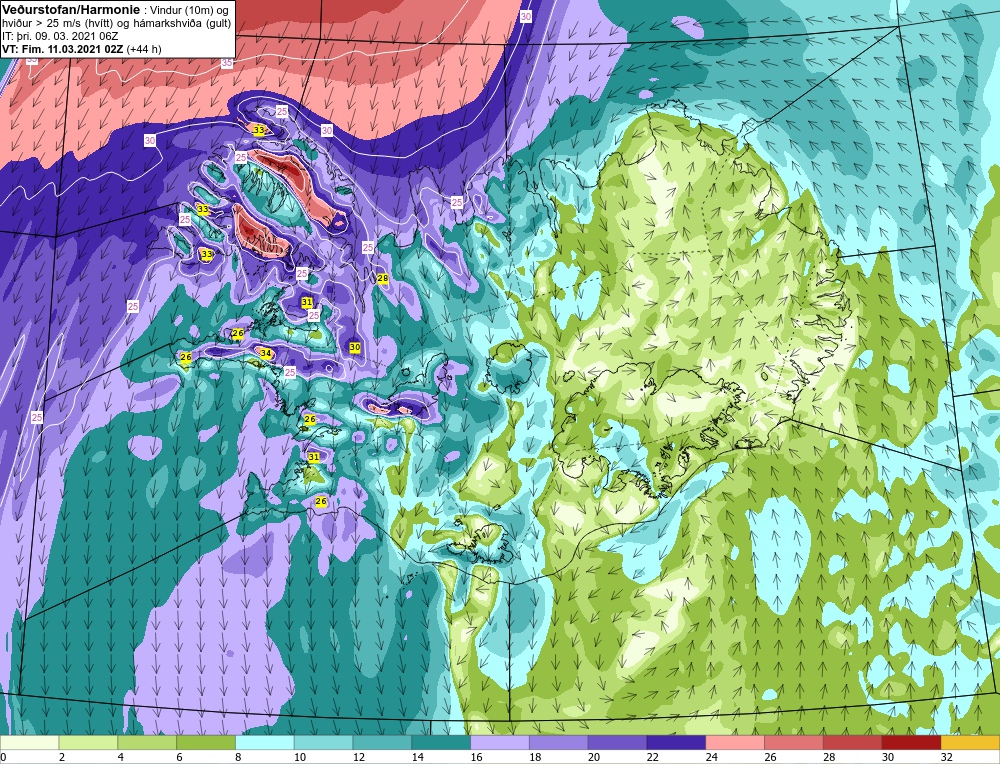This screenshot has width=1000, height=764.
Task: Select the 16–18 m/s lavender legend swatch
Action: (500, 742)
